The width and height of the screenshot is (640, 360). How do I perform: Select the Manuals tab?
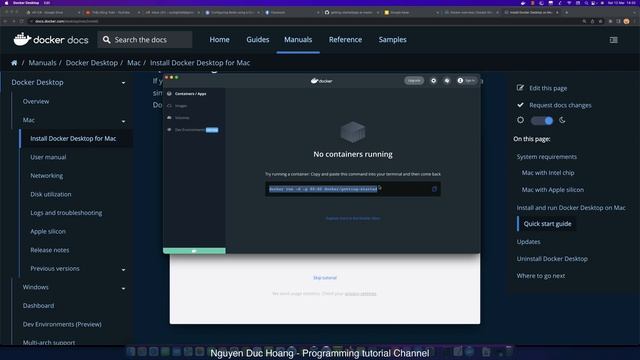298,40
